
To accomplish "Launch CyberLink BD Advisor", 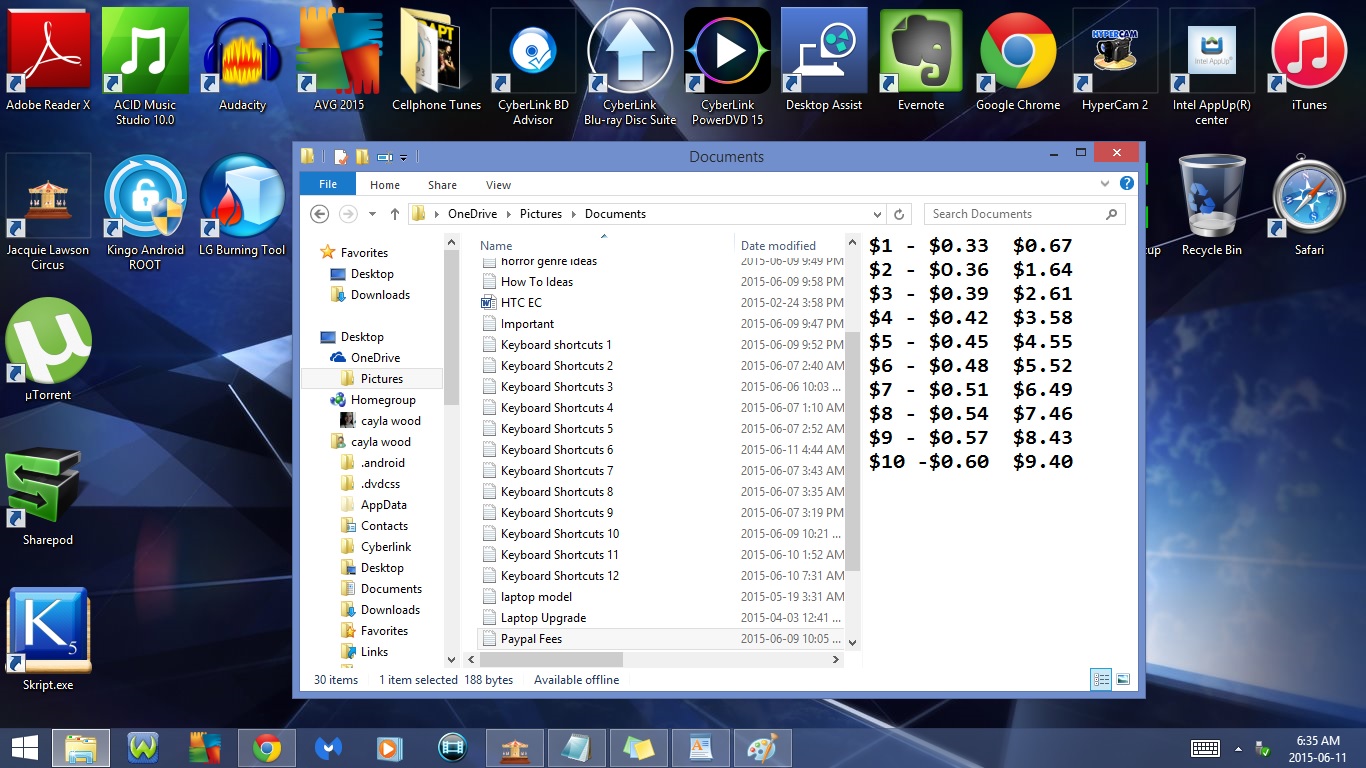I will coord(533,67).
